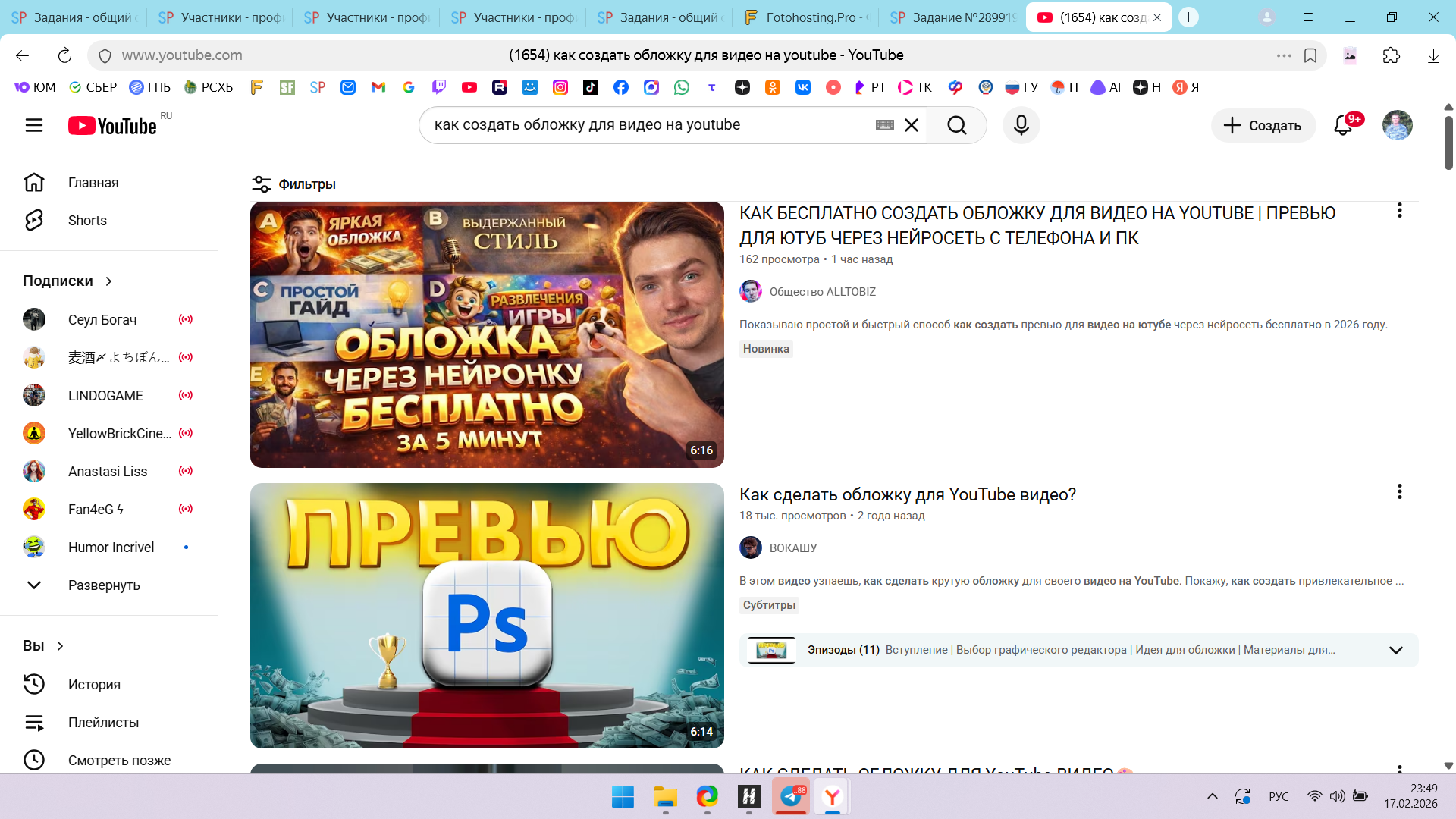Open Подписки section chevron
This screenshot has width=1456, height=819.
[x=108, y=281]
